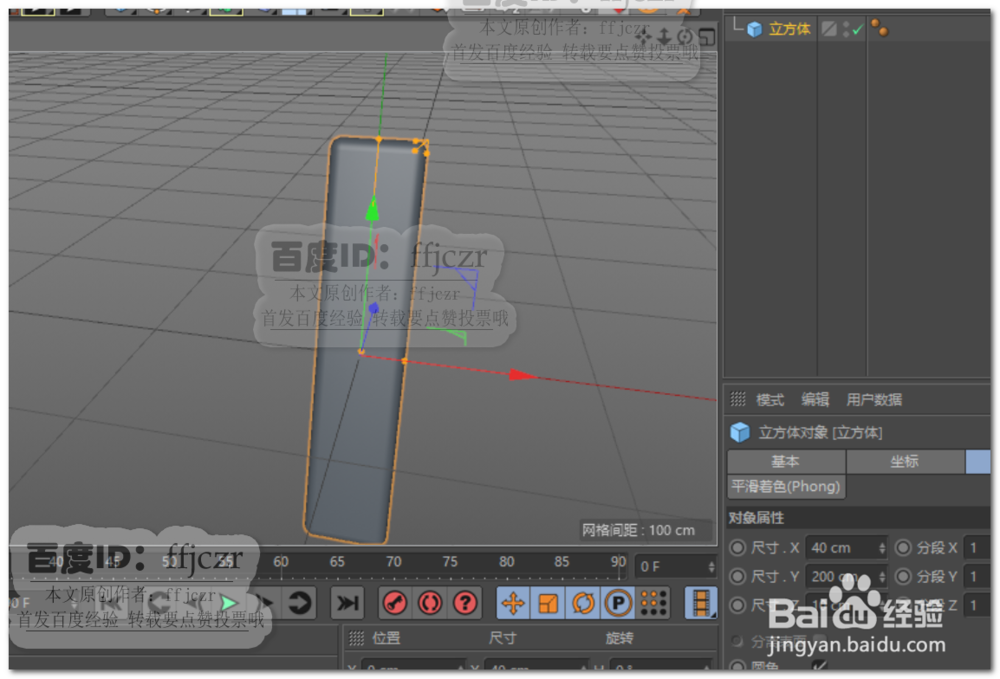The width and height of the screenshot is (1000, 679).
Task: Click the cube icon beside 立方体 in object manager
Action: [x=754, y=29]
